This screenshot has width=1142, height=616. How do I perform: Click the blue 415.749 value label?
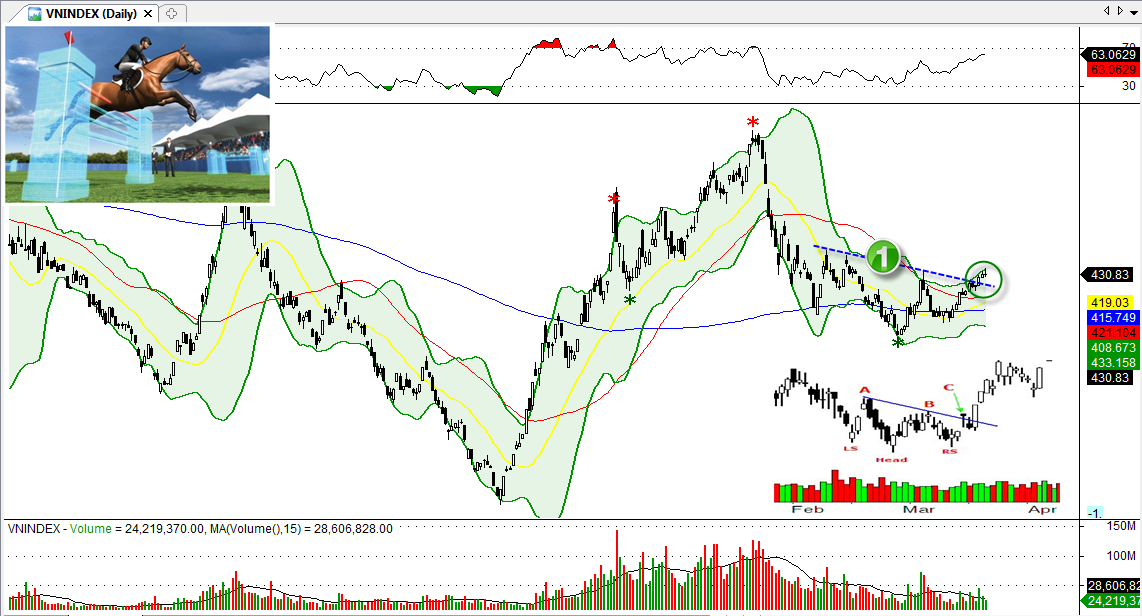pos(1111,317)
